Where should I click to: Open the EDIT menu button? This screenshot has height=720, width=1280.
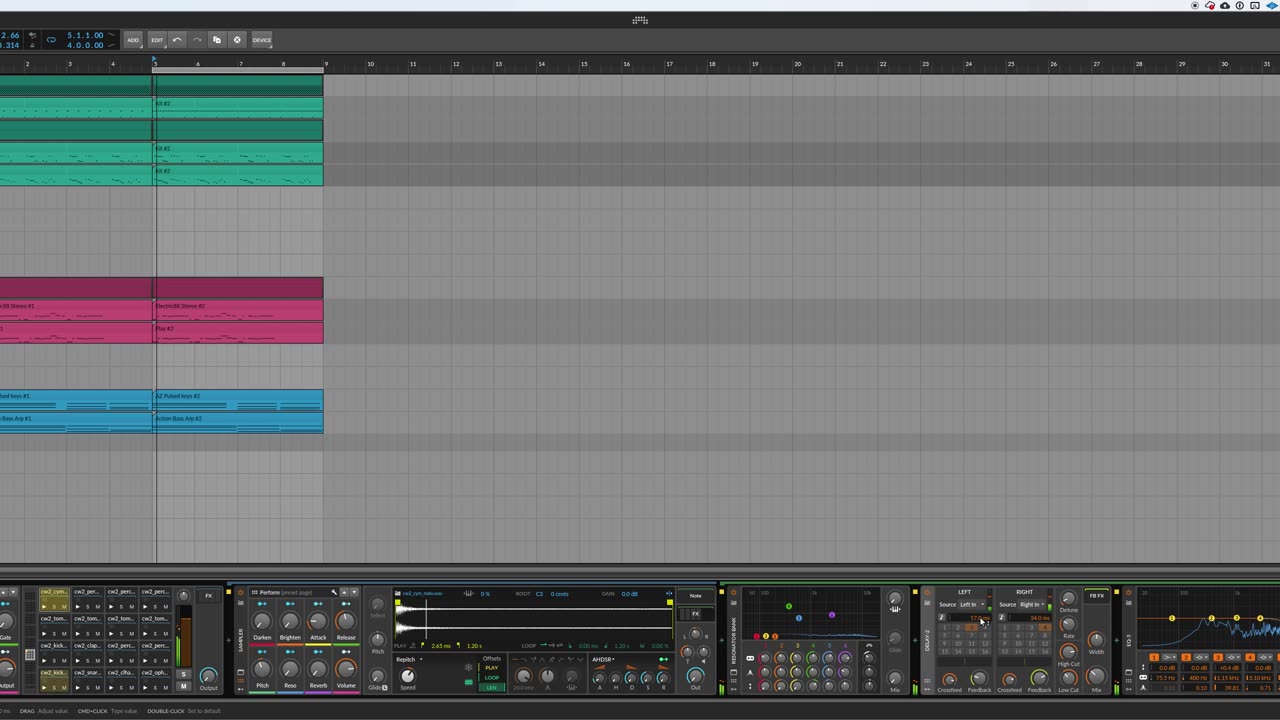click(157, 40)
